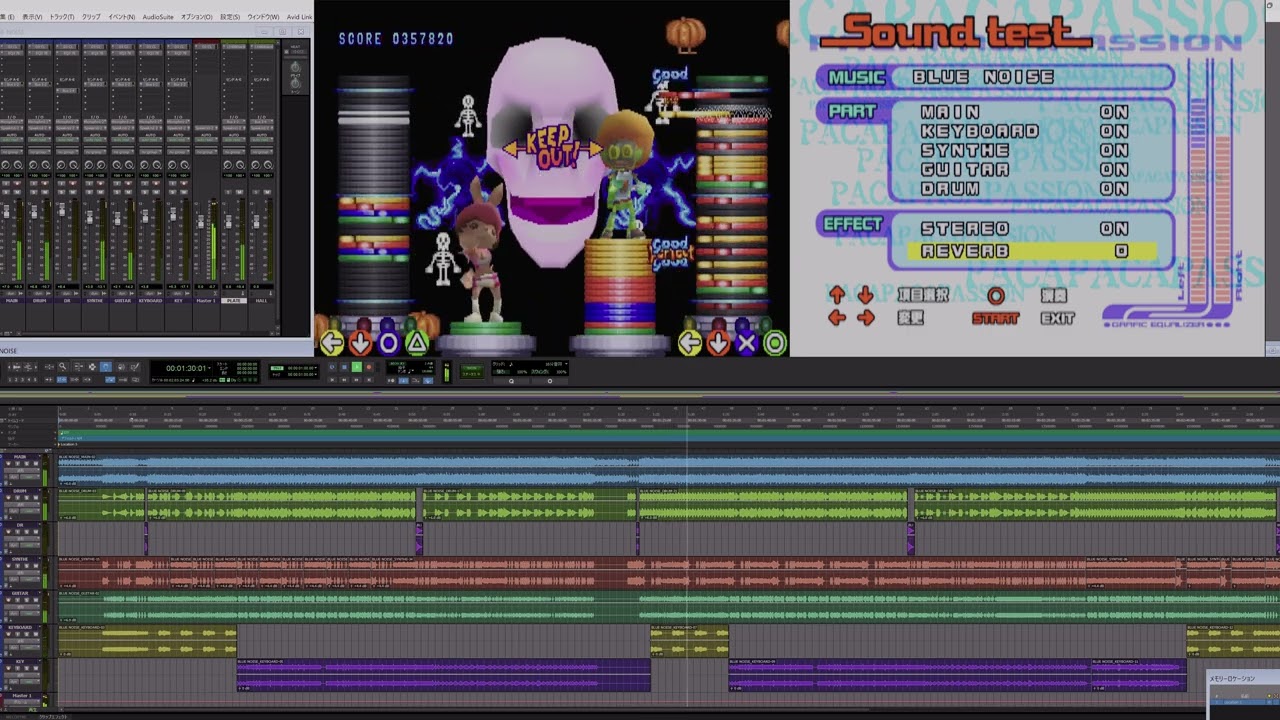Click START in the Sound test screen
This screenshot has width=1280, height=720.
(x=995, y=318)
